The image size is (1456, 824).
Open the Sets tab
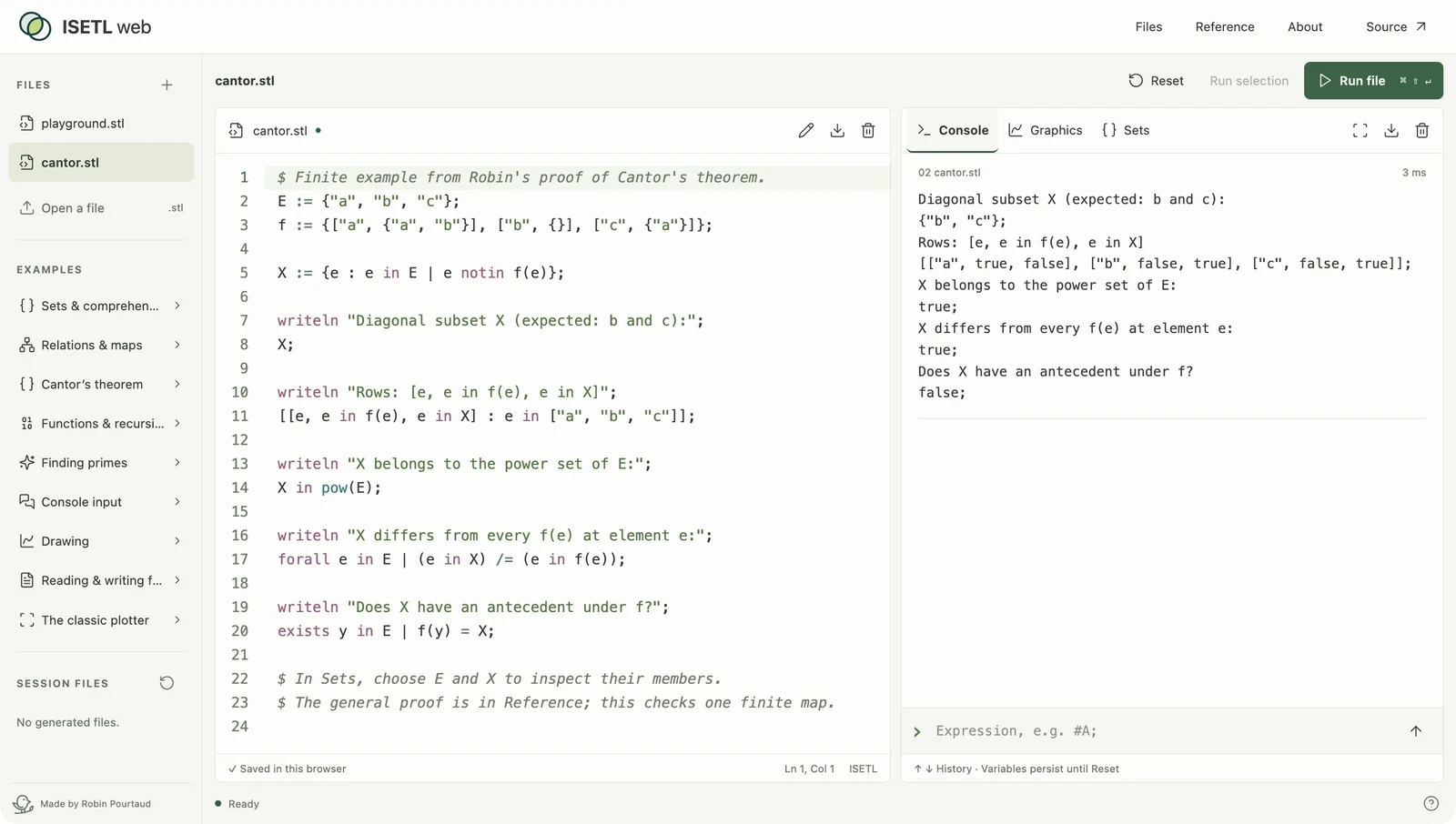(x=1126, y=130)
